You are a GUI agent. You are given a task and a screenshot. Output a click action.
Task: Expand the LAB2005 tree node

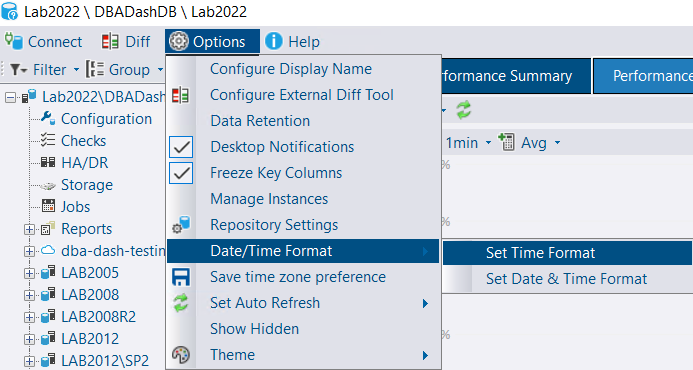(29, 273)
